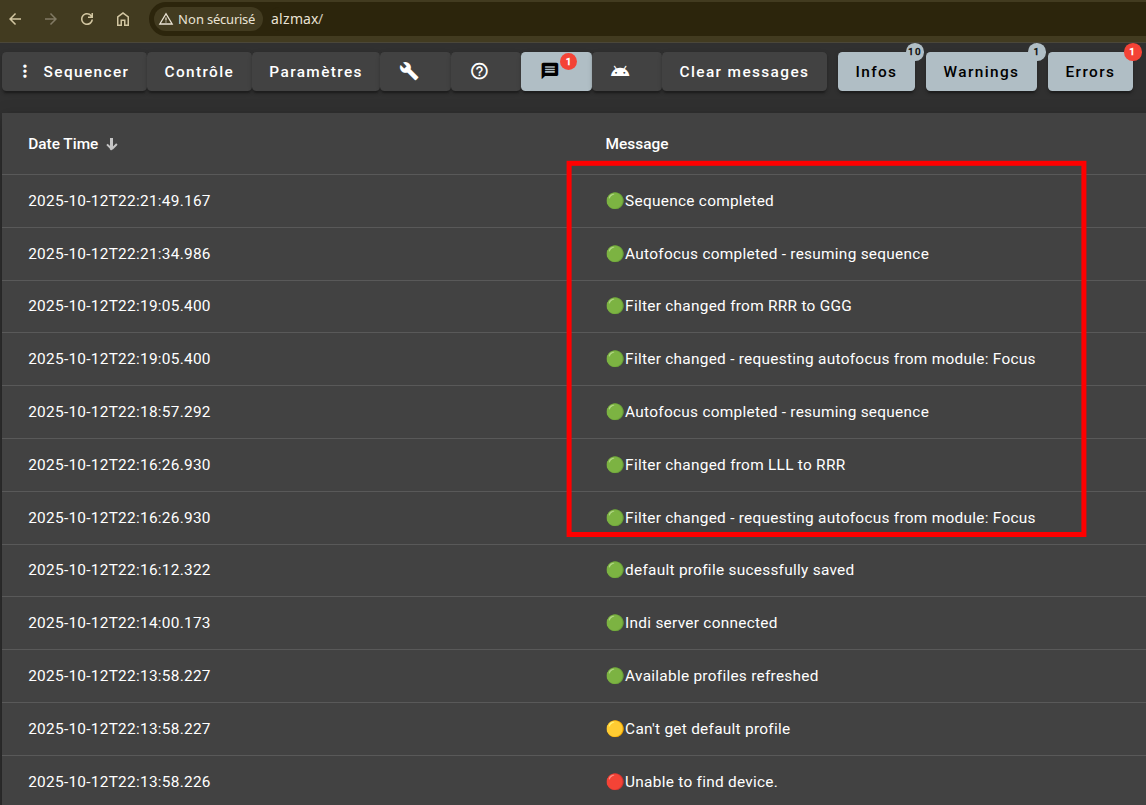Select the 'Unable to find device.' error
This screenshot has height=805, width=1146.
click(701, 782)
